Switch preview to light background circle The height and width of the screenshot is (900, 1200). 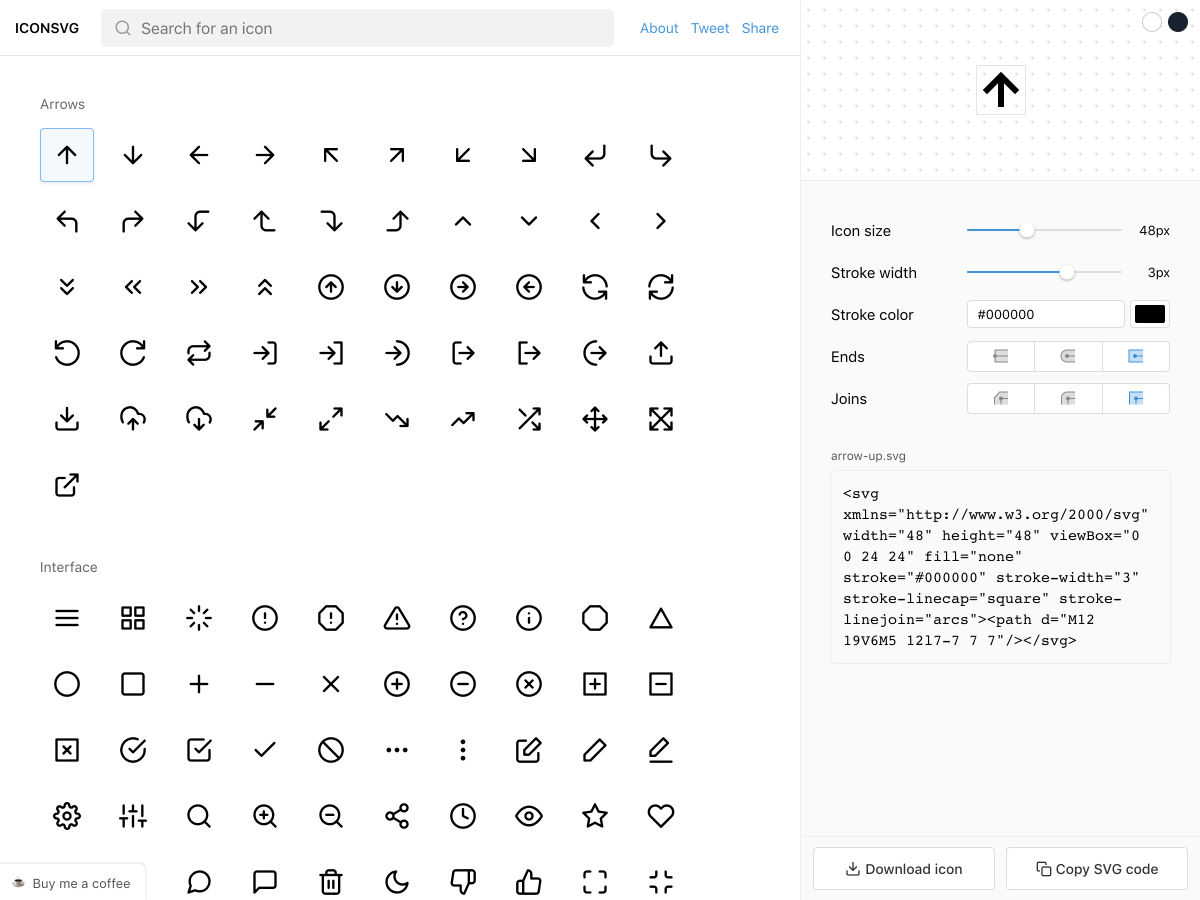(1152, 22)
